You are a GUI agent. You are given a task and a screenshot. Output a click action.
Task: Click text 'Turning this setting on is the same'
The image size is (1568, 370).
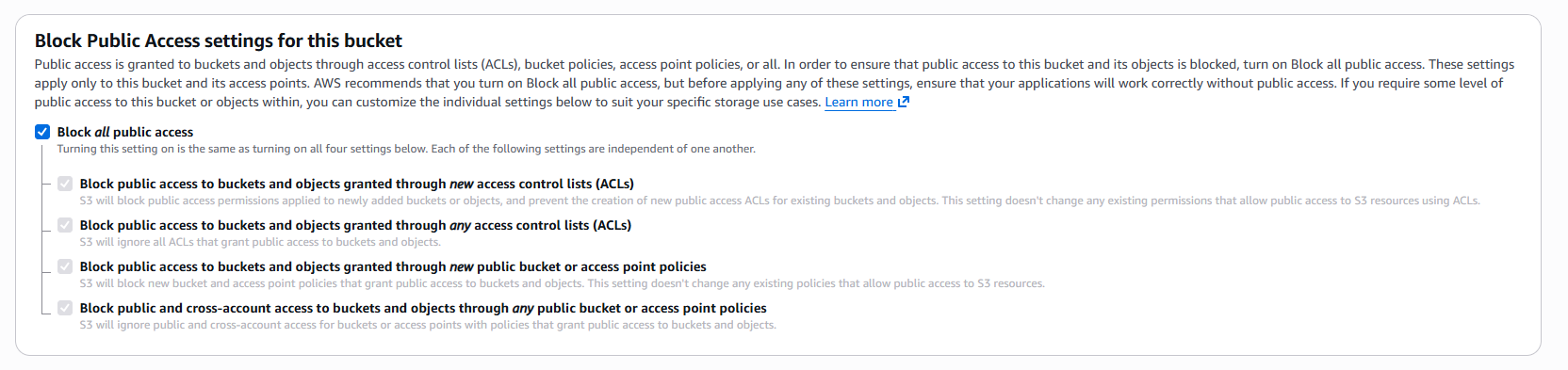click(x=406, y=149)
